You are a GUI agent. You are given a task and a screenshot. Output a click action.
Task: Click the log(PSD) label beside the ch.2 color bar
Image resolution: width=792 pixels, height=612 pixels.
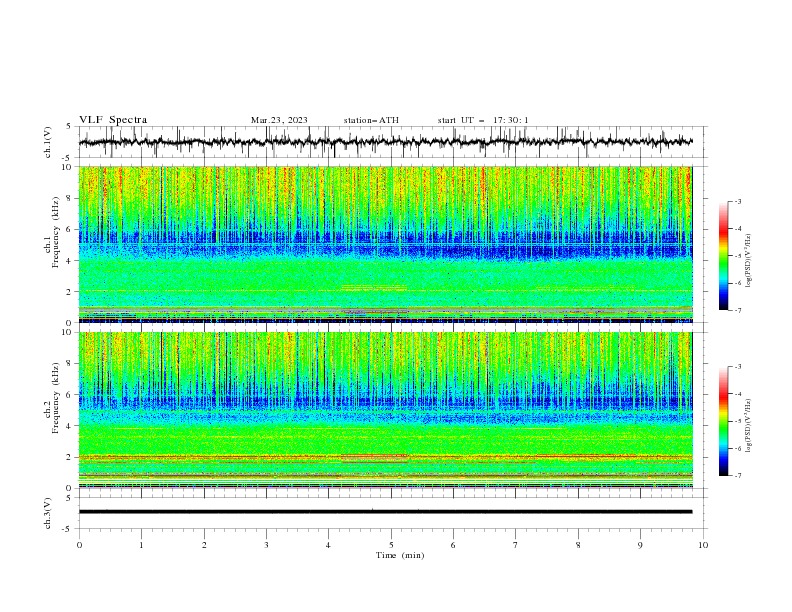coord(748,426)
